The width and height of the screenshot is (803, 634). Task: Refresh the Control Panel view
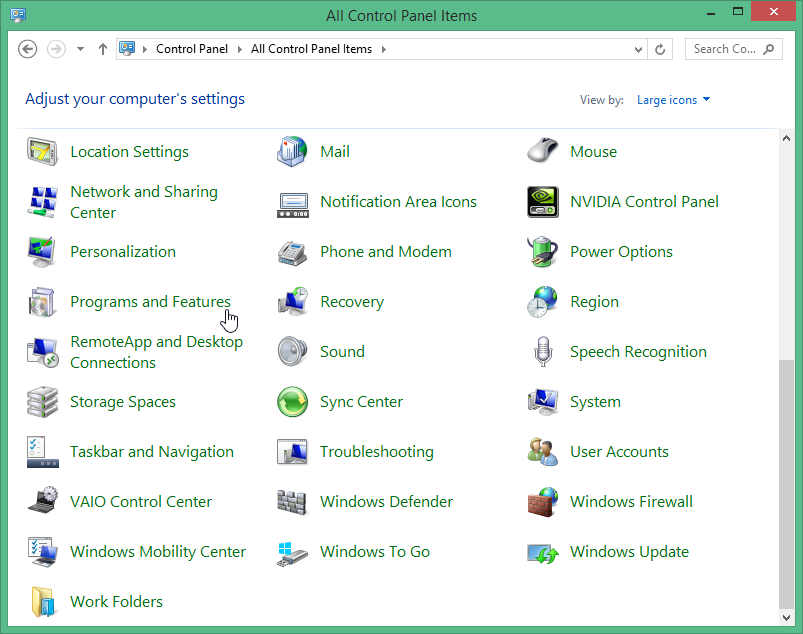pos(660,50)
